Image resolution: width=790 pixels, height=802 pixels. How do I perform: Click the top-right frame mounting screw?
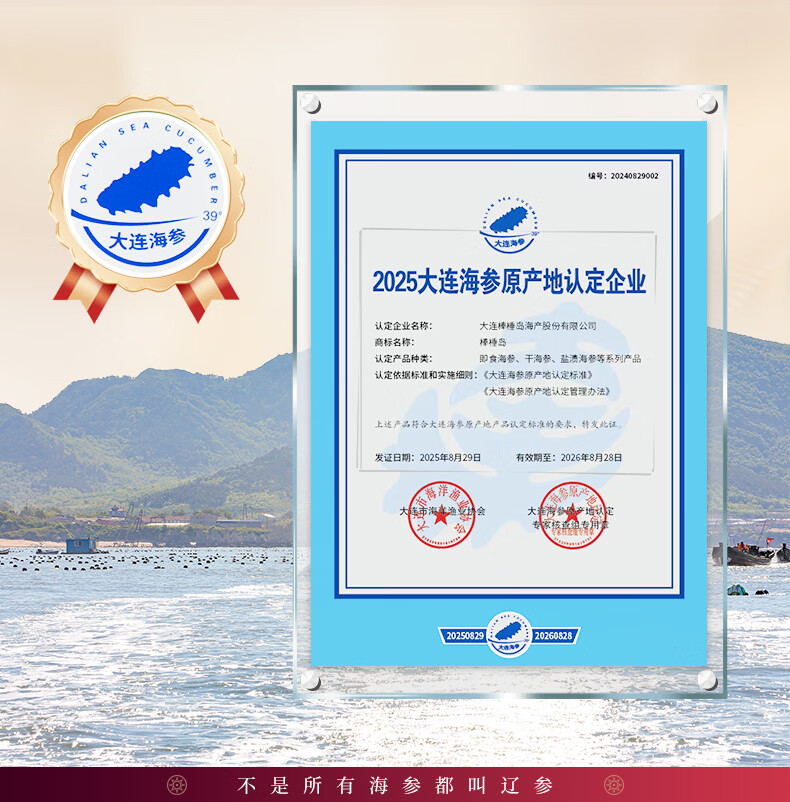click(707, 102)
